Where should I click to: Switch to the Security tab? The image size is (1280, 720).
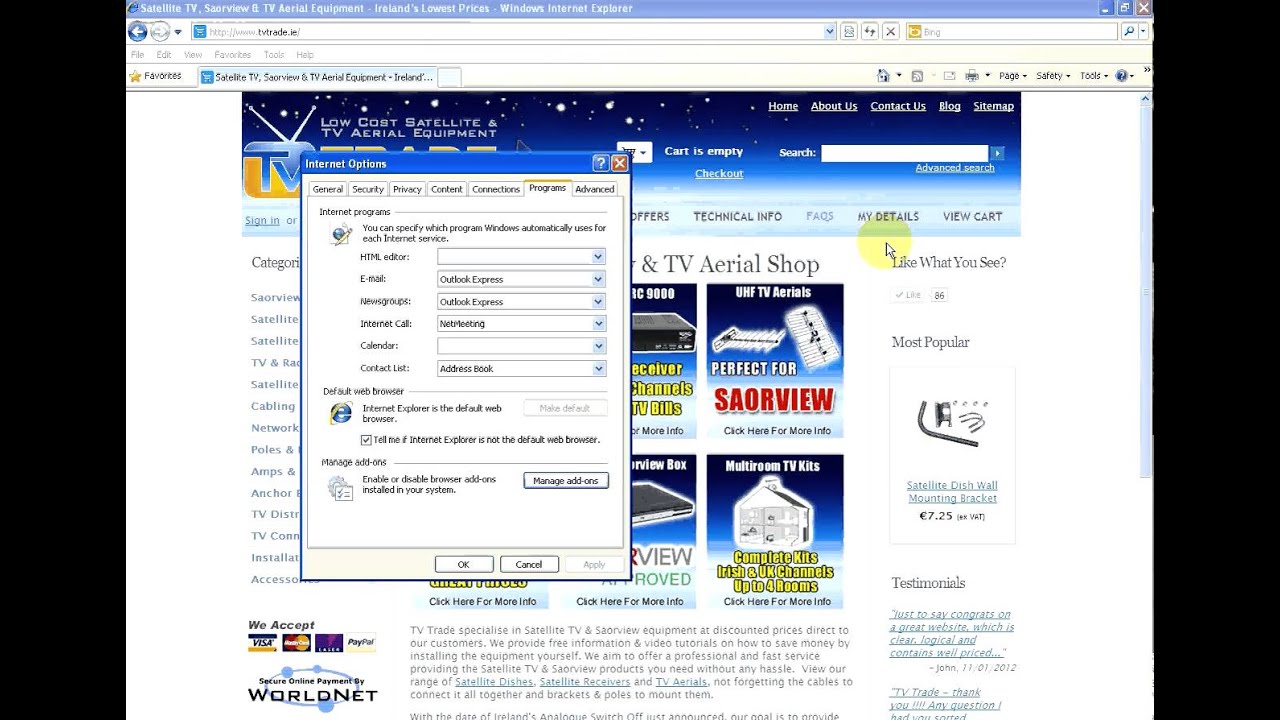(x=368, y=189)
